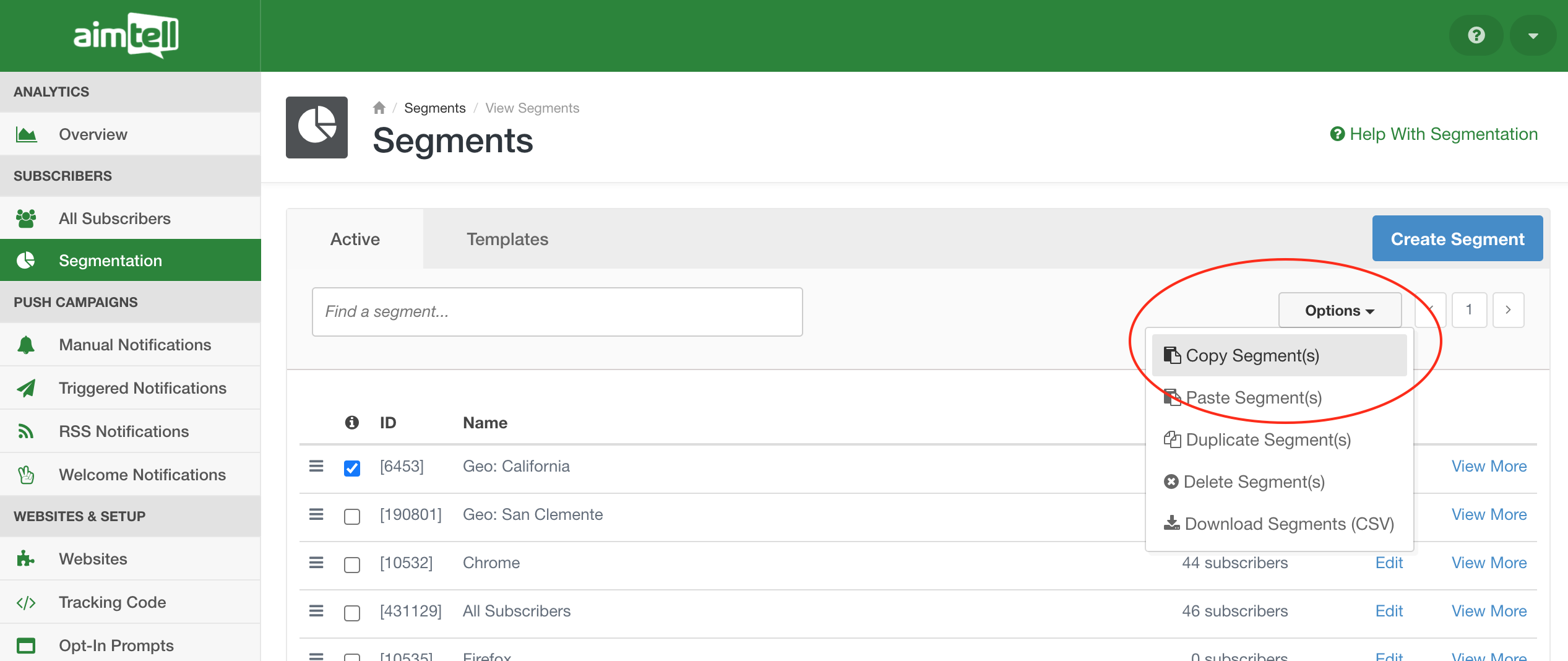
Task: Click the RSS Notifications feed icon
Action: (x=26, y=431)
